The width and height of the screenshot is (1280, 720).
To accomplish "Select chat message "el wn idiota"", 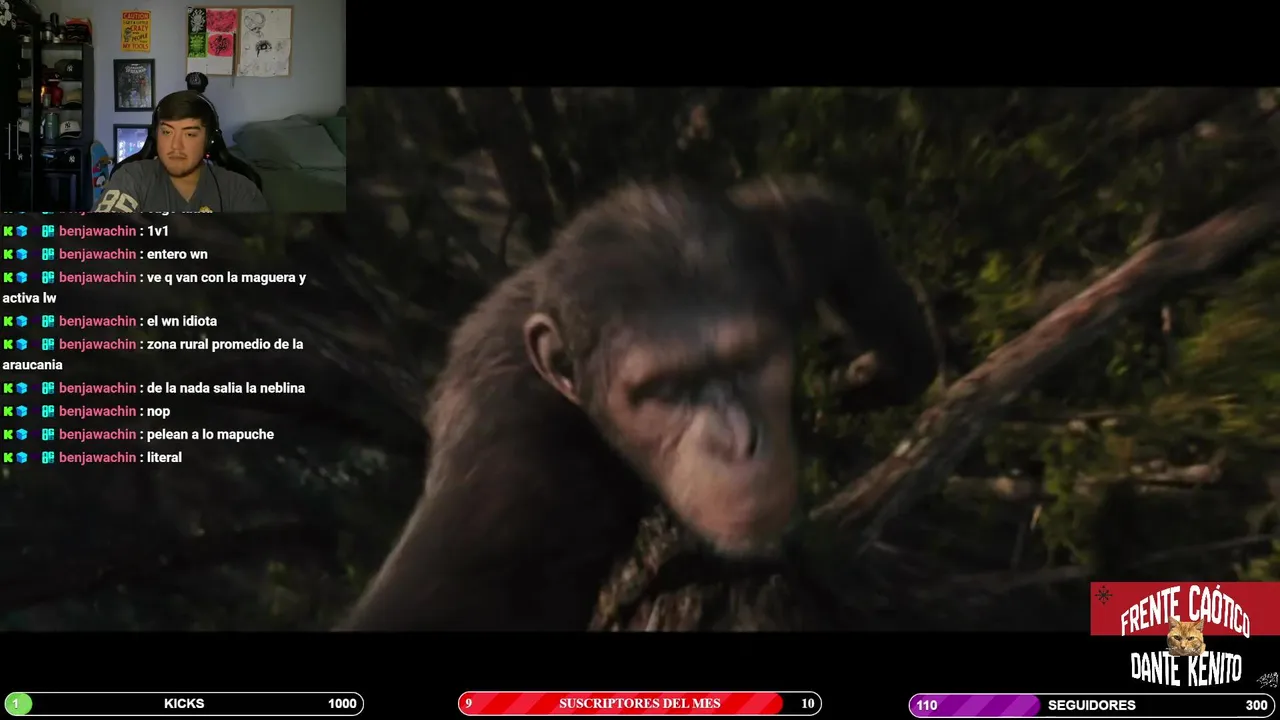I will tap(182, 321).
